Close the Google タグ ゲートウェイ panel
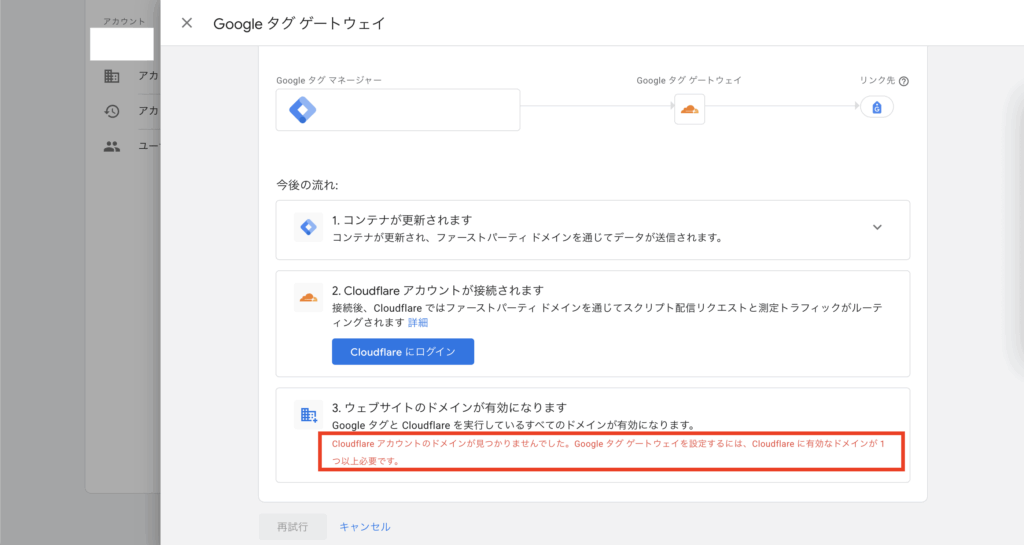 (x=187, y=23)
